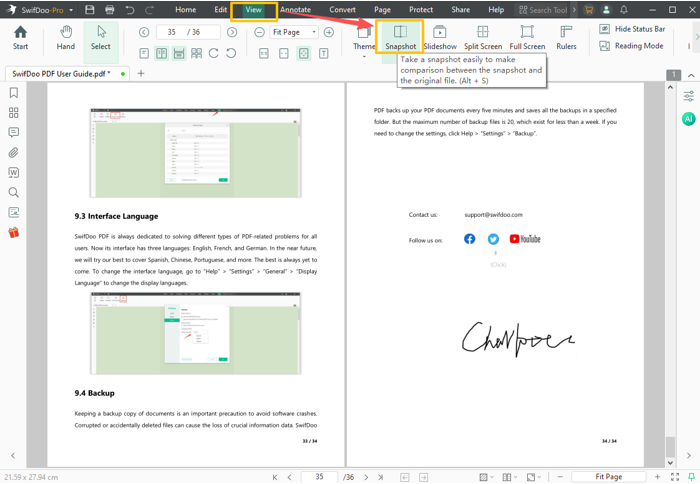Toggle Rulers display
Screen dimensions: 700x484
click(x=566, y=38)
